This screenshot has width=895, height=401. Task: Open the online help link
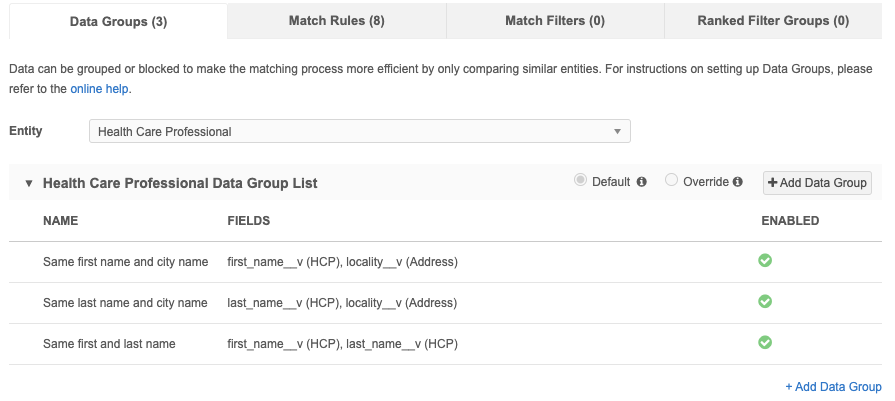point(100,88)
